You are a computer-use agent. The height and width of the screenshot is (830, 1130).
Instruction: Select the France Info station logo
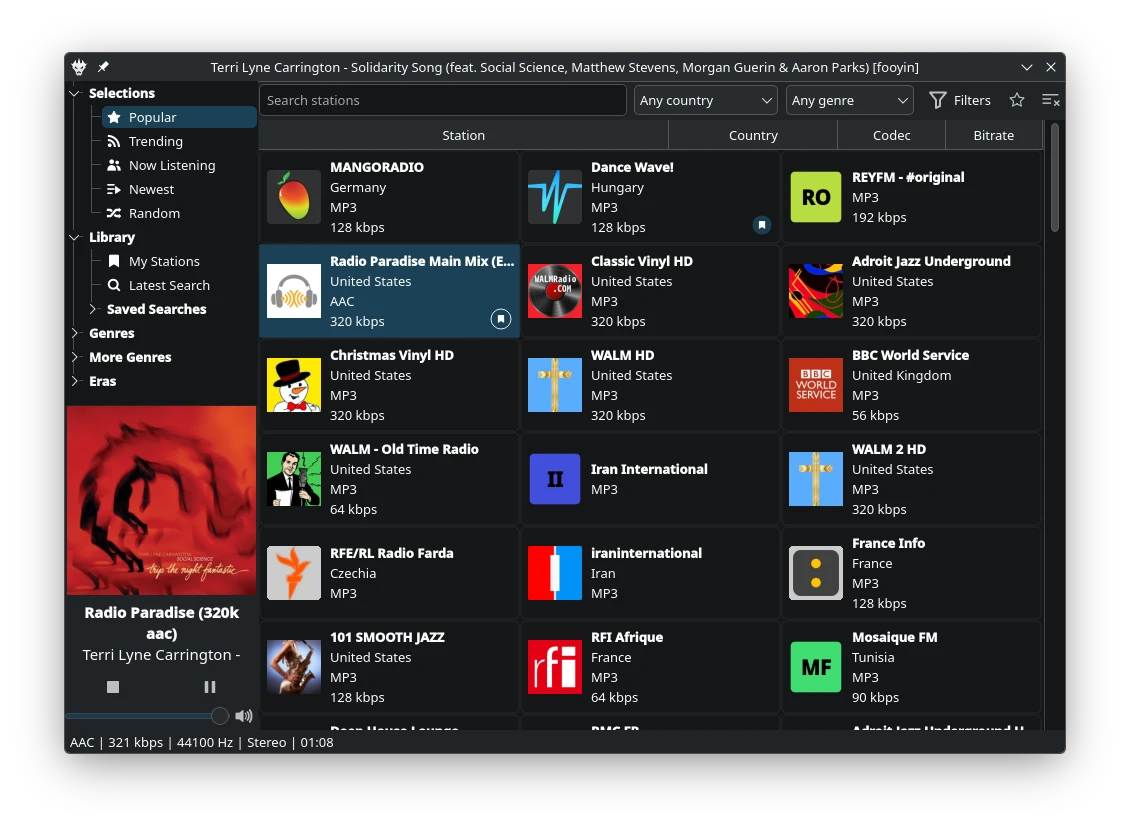pyautogui.click(x=816, y=574)
